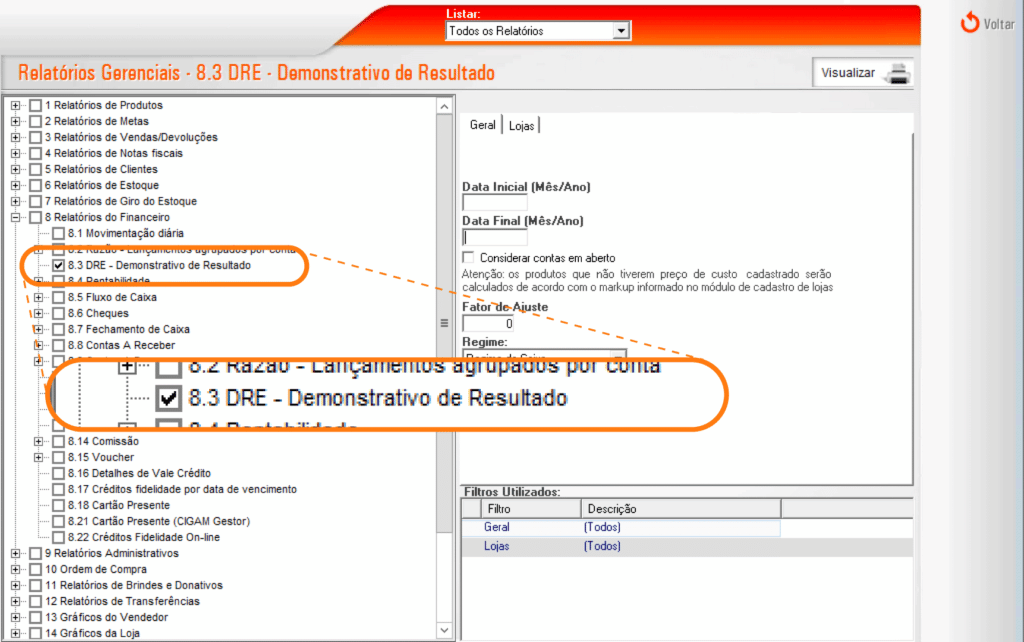Screen dimensions: 1024x642
Task: Click tree scrollbar down arrow
Action: 444,630
